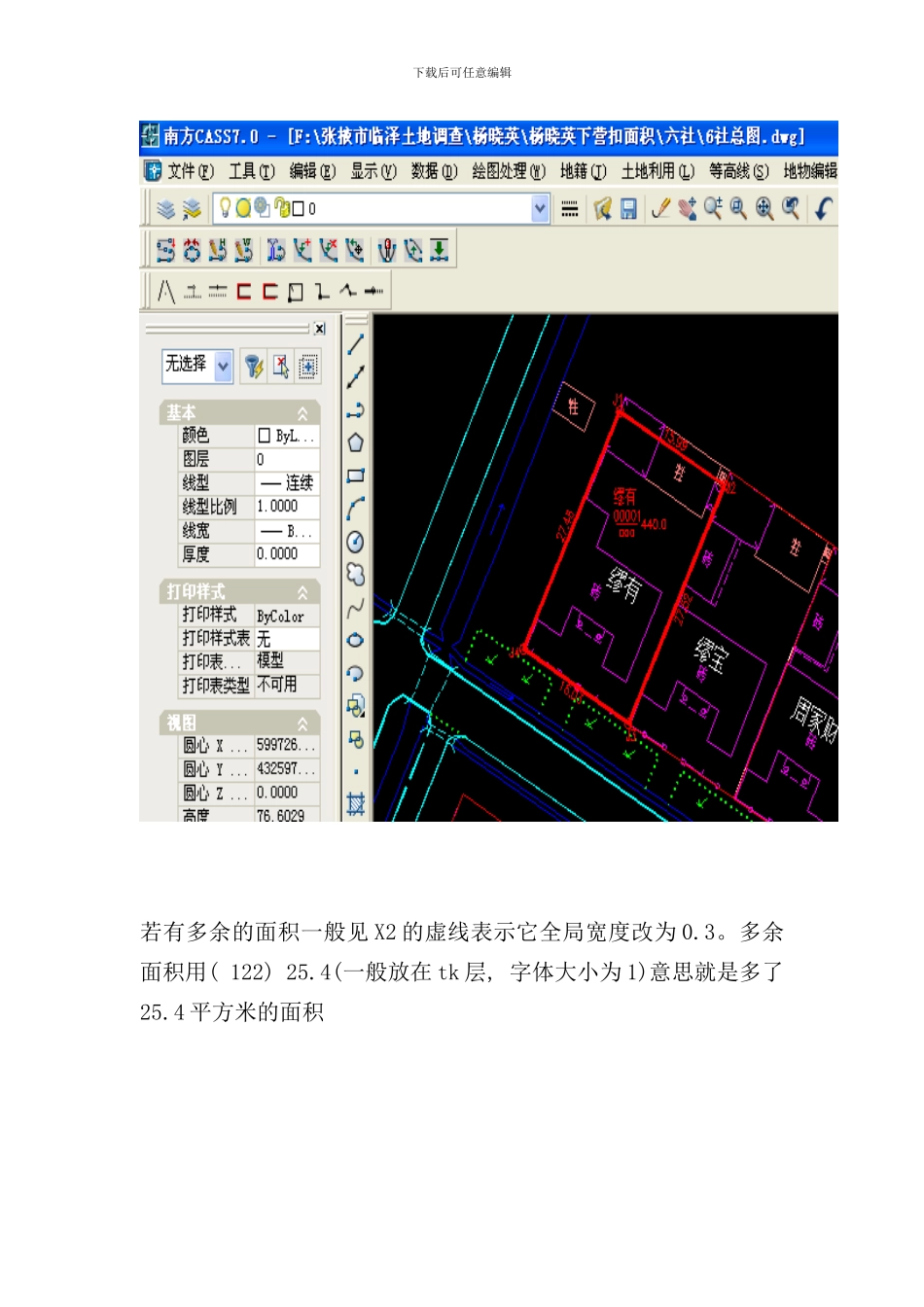Click the Quick Select funnel icon
The width and height of the screenshot is (924, 1307).
(254, 366)
